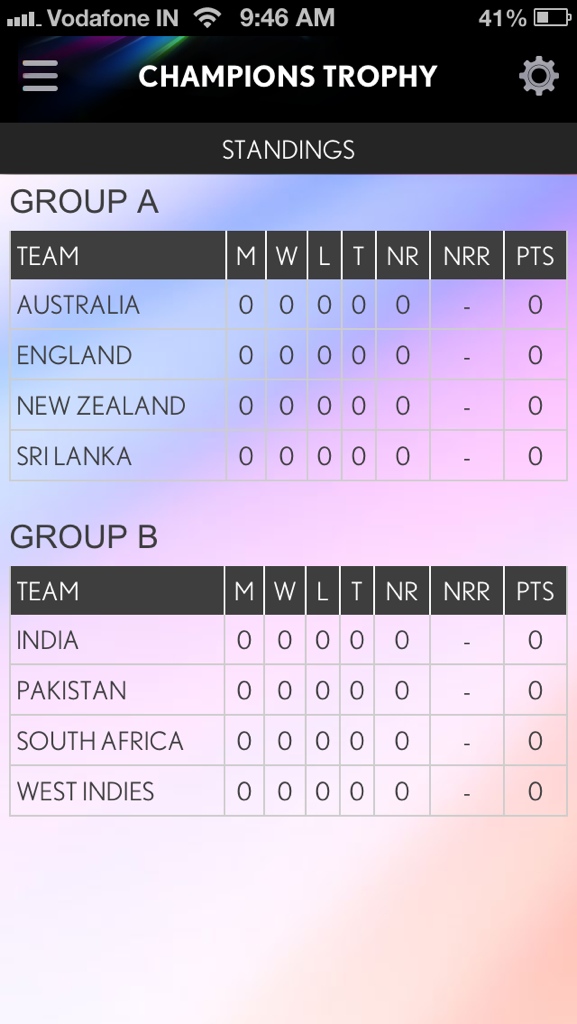577x1024 pixels.
Task: Open the SRI LANKA team row
Action: [288, 456]
